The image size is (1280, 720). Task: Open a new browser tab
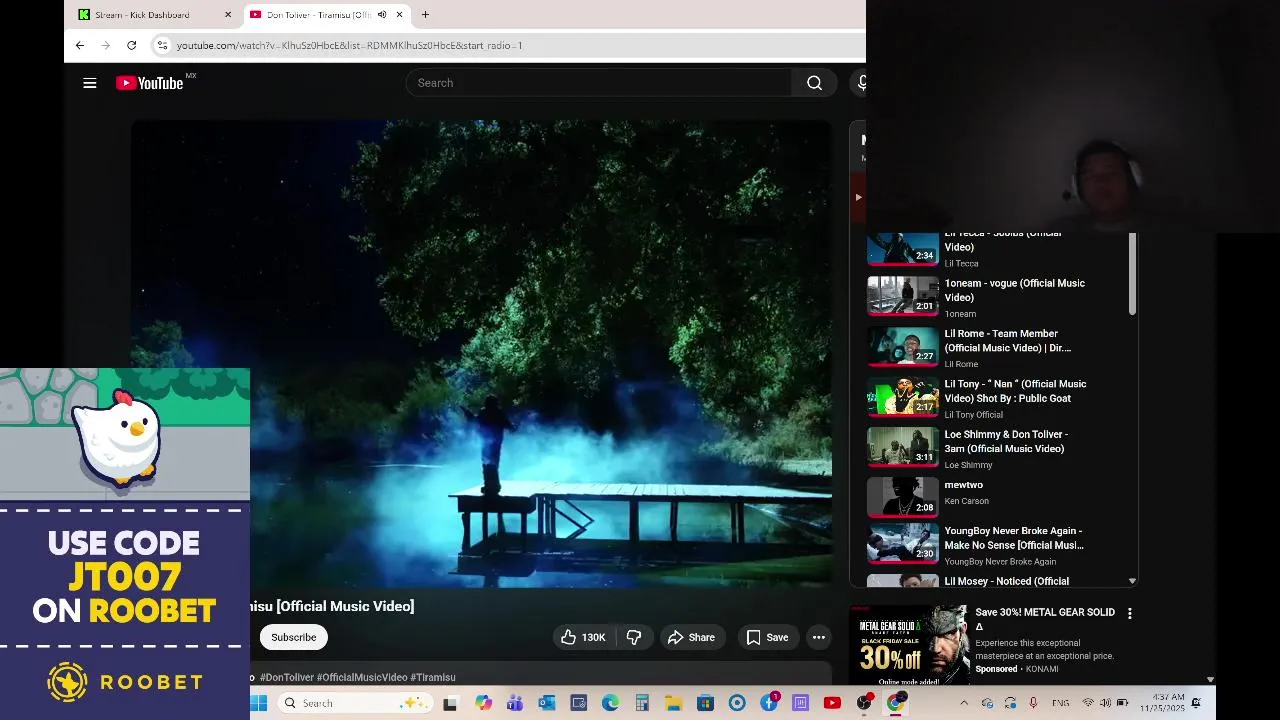point(425,15)
